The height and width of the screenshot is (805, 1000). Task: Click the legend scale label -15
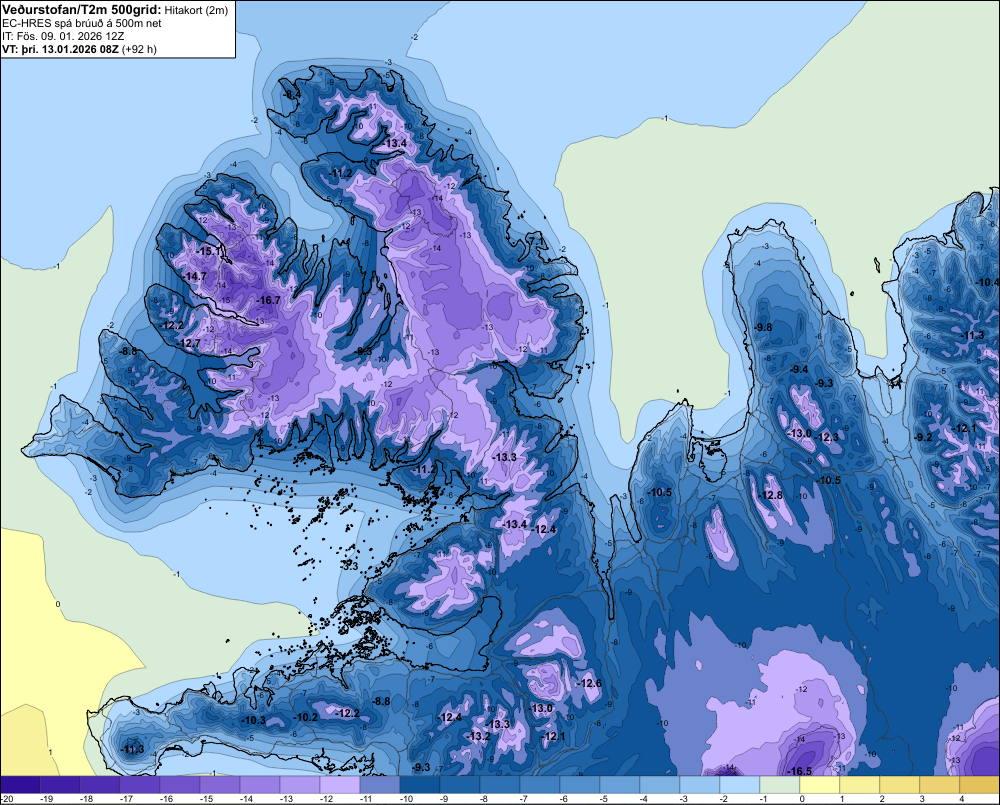[x=206, y=799]
